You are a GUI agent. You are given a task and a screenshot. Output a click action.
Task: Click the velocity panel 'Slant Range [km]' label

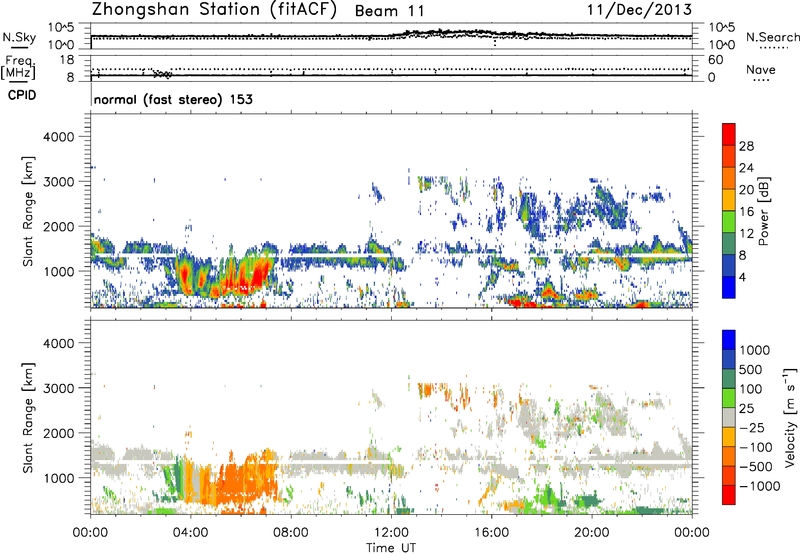tap(28, 418)
